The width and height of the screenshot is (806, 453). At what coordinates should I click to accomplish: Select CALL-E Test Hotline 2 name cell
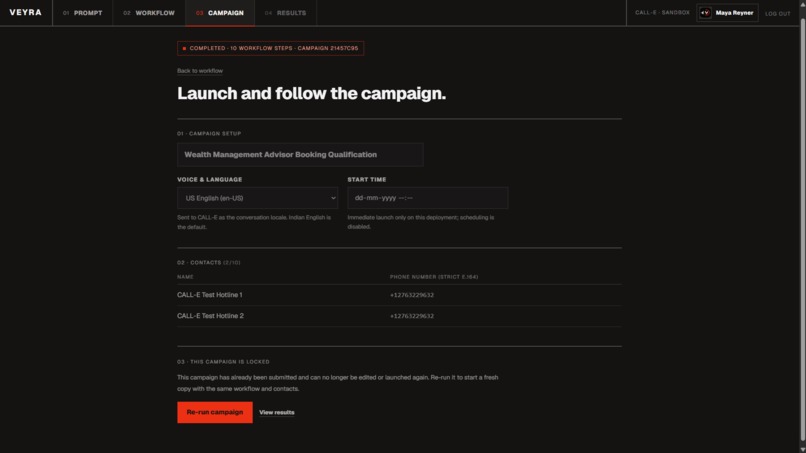pos(210,316)
